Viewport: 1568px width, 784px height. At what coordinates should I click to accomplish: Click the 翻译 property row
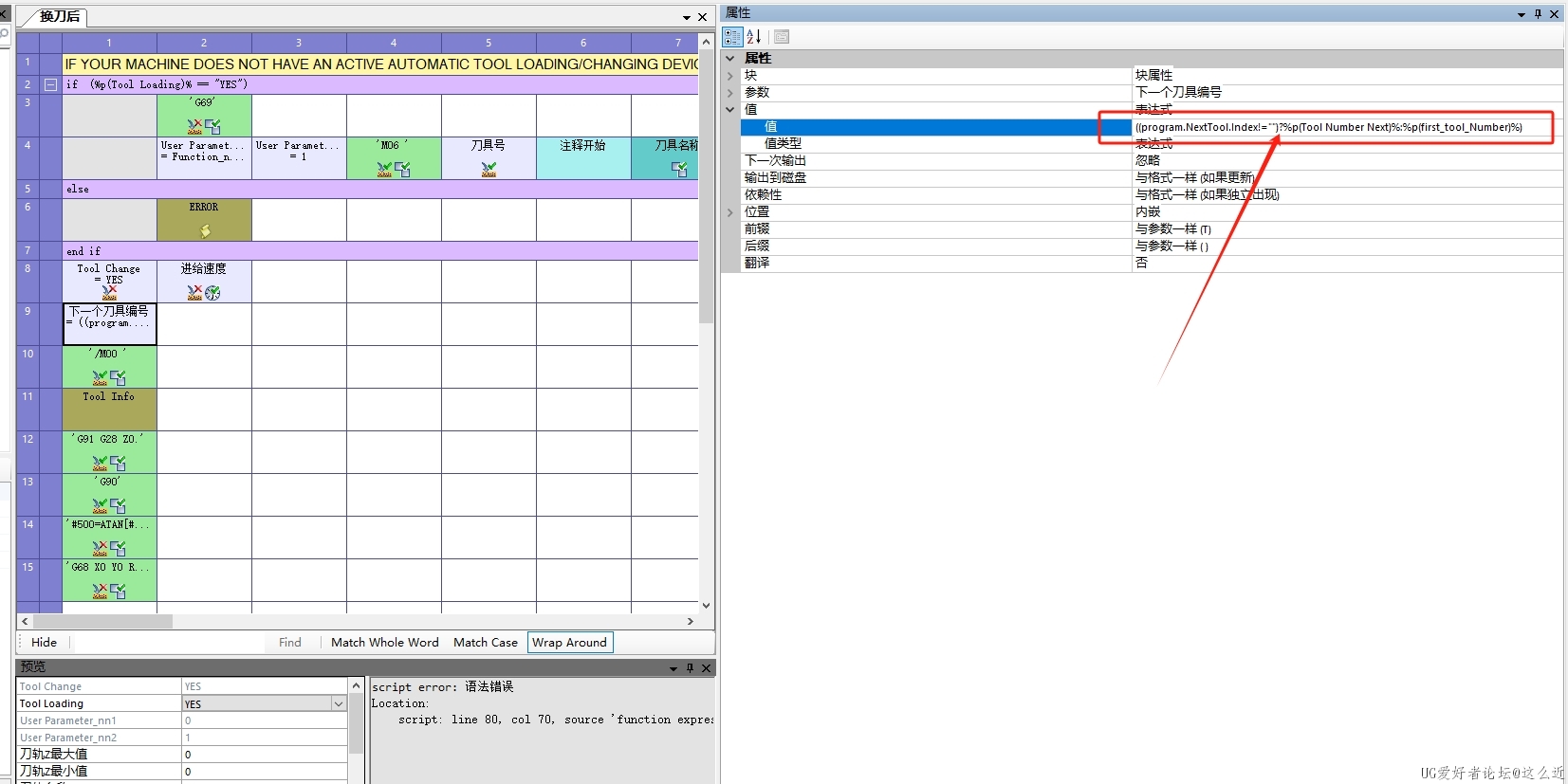tap(1142, 263)
